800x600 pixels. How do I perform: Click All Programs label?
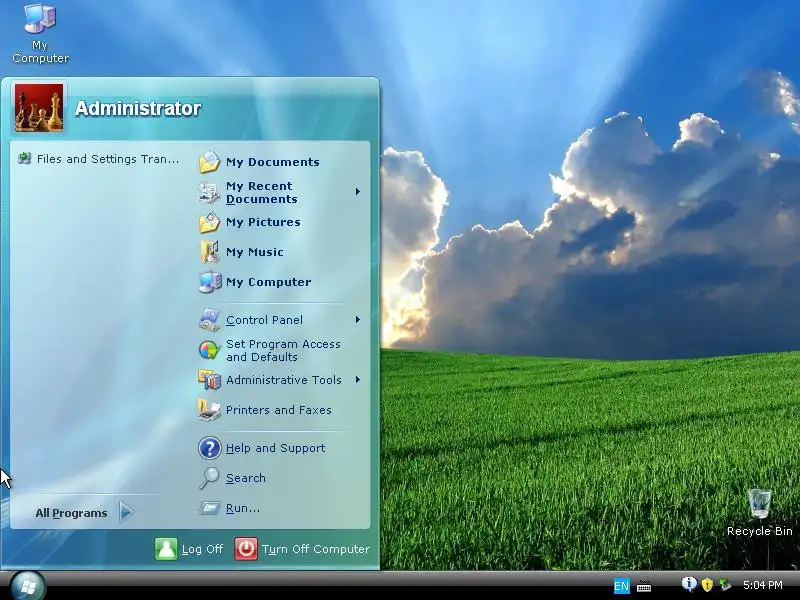pos(71,513)
